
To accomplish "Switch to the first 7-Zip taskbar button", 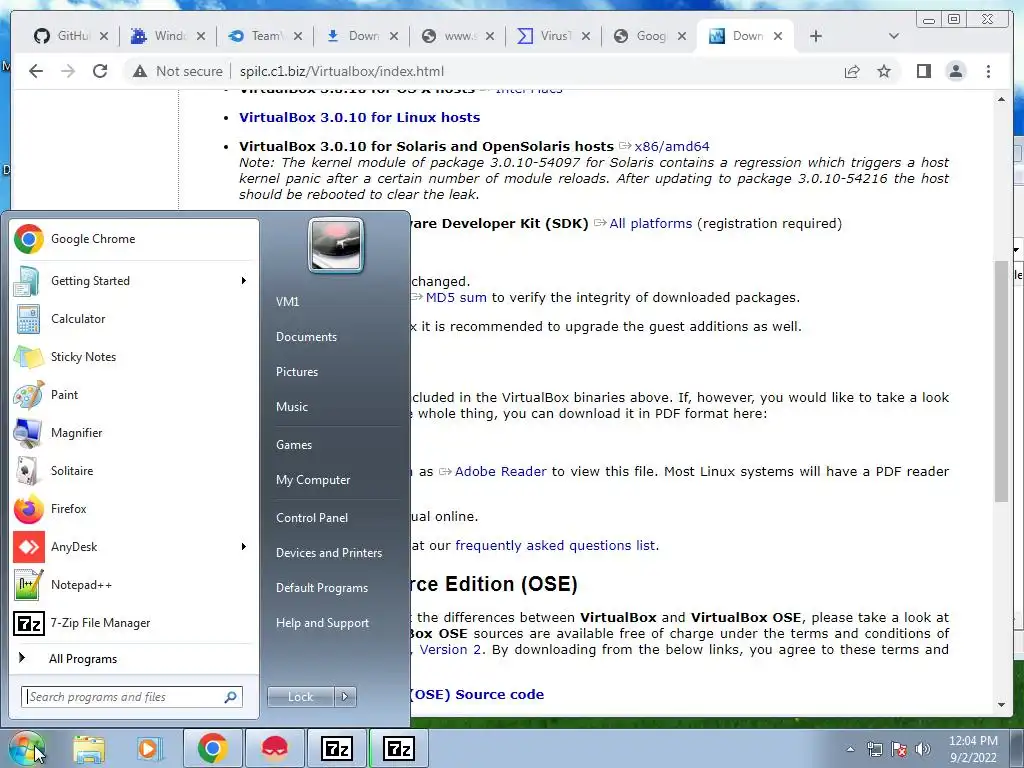I will click(x=337, y=748).
